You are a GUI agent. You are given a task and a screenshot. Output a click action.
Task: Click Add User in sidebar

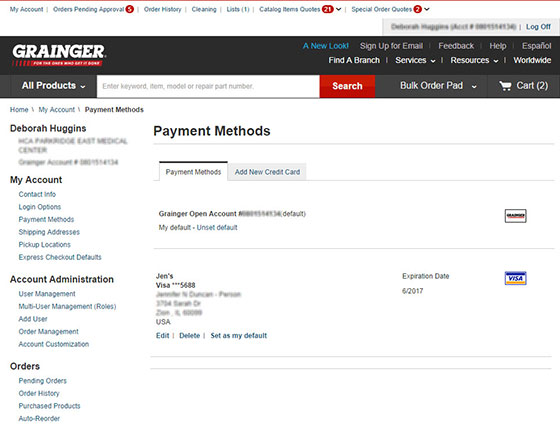coord(33,319)
